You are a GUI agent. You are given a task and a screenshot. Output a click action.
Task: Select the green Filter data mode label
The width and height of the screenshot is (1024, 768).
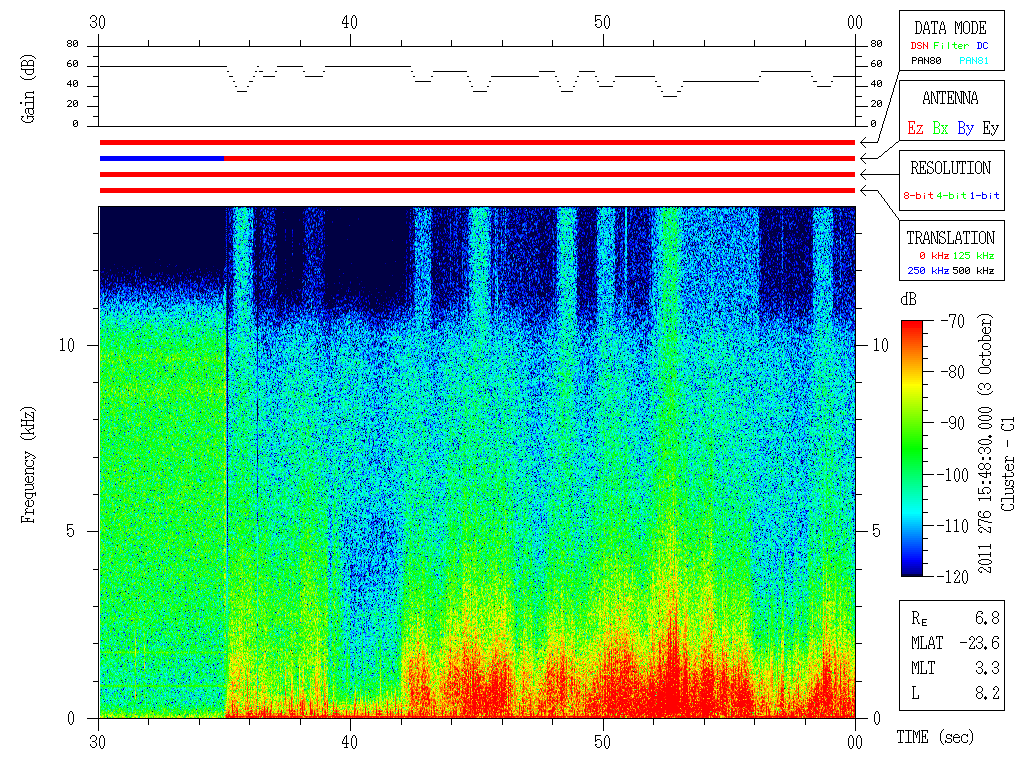tap(951, 46)
